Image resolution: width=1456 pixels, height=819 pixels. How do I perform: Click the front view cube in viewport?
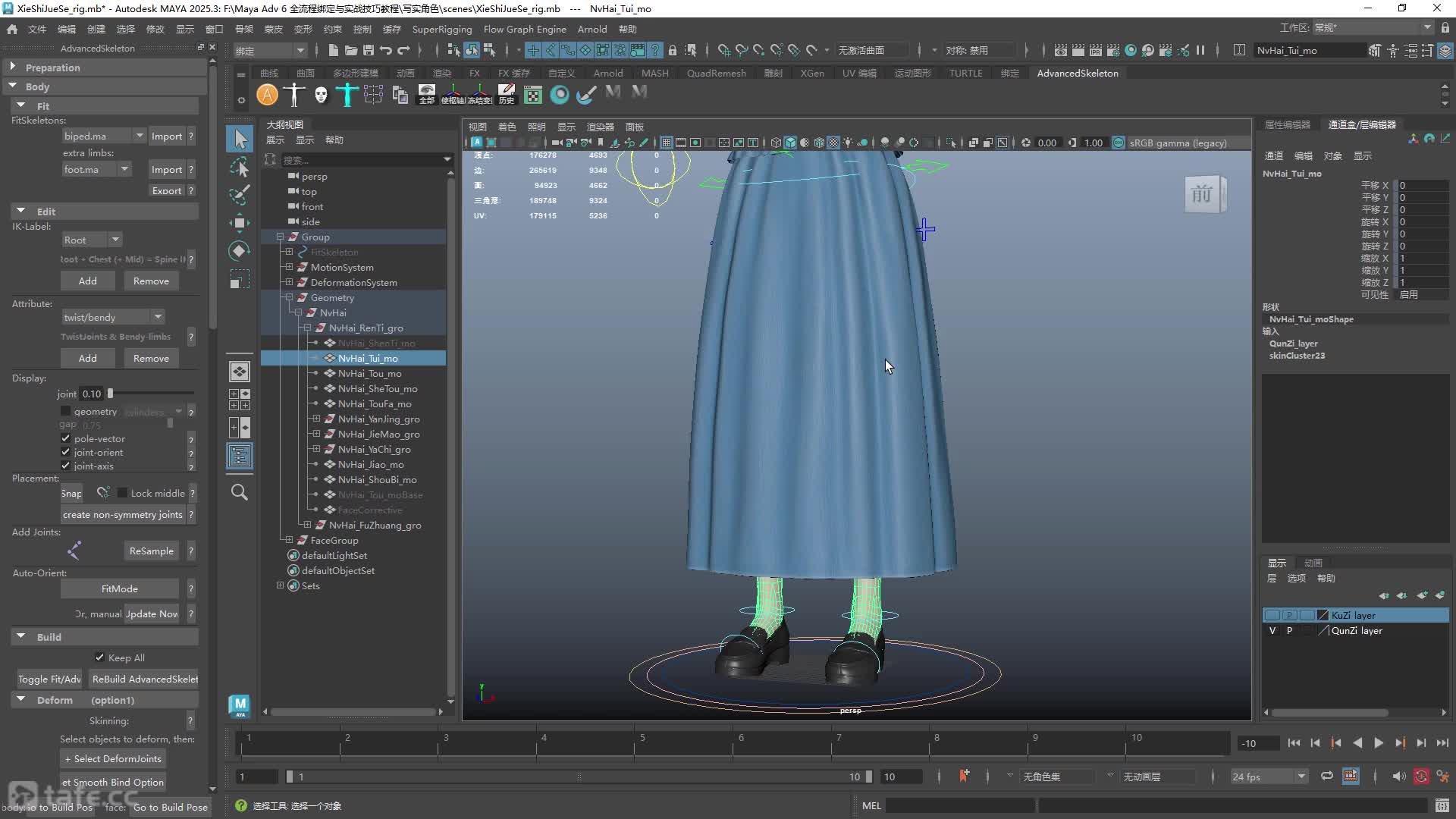(x=1202, y=194)
